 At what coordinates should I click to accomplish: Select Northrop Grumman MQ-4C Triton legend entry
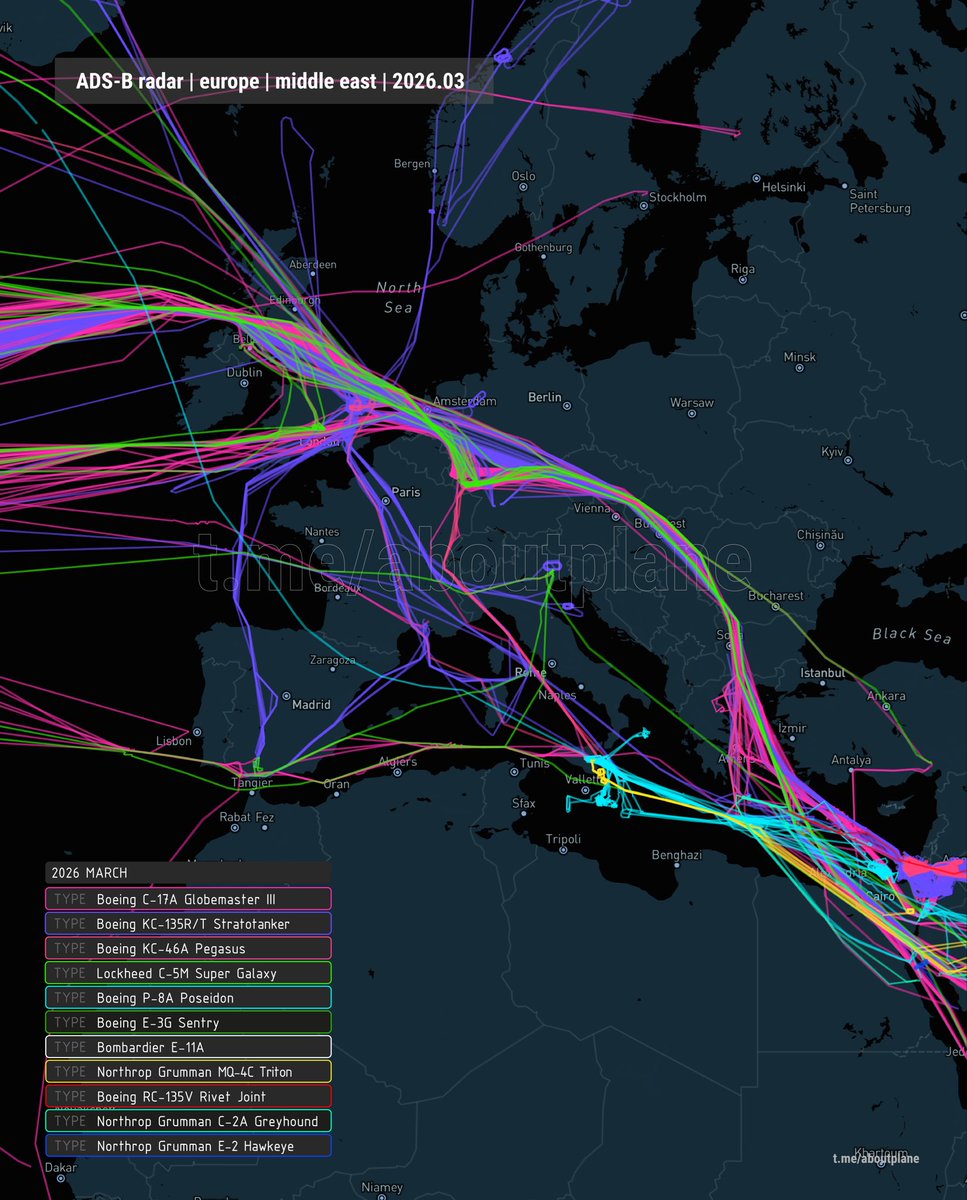(188, 1072)
